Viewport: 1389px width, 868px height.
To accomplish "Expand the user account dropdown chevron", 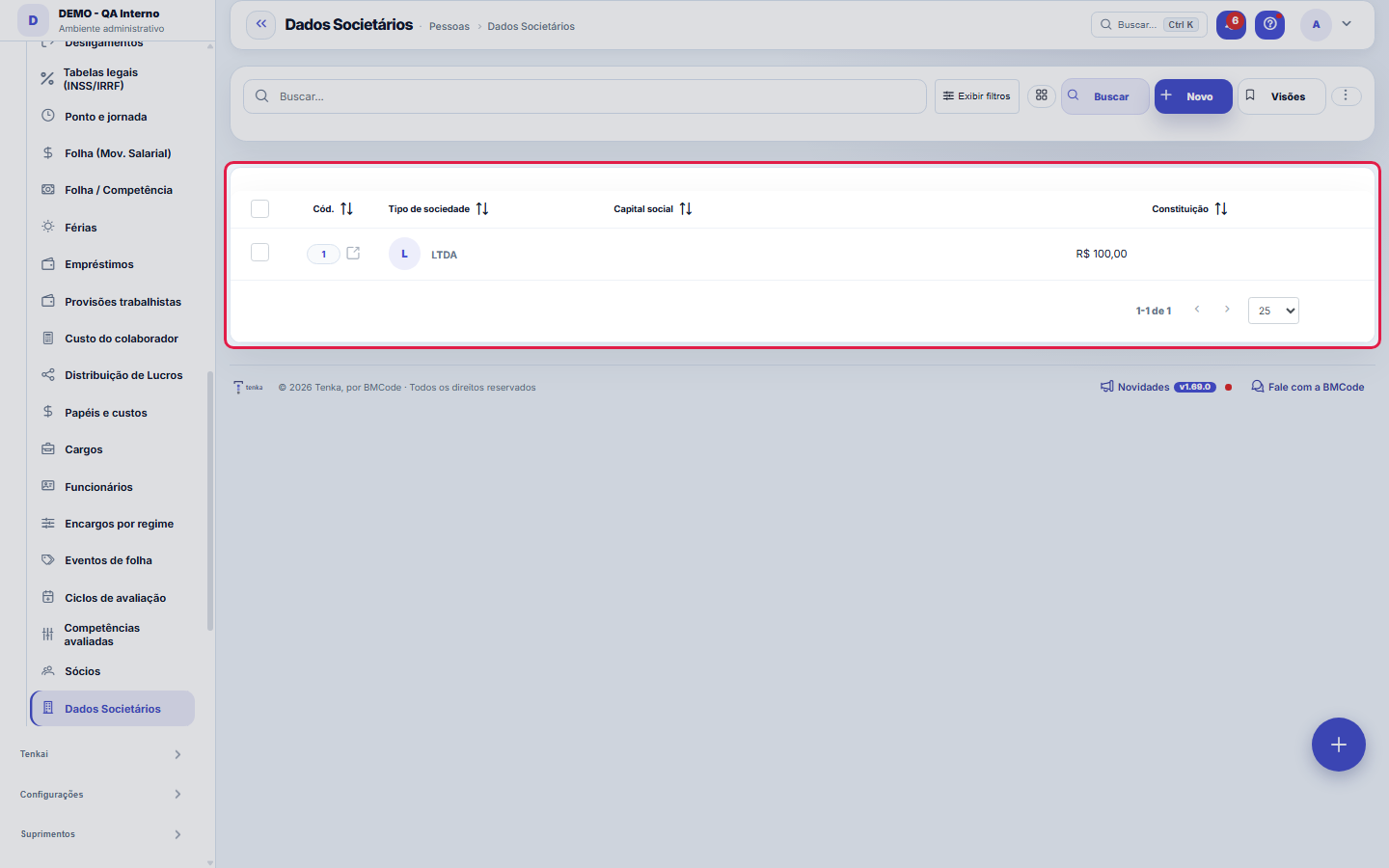I will pos(1347,24).
